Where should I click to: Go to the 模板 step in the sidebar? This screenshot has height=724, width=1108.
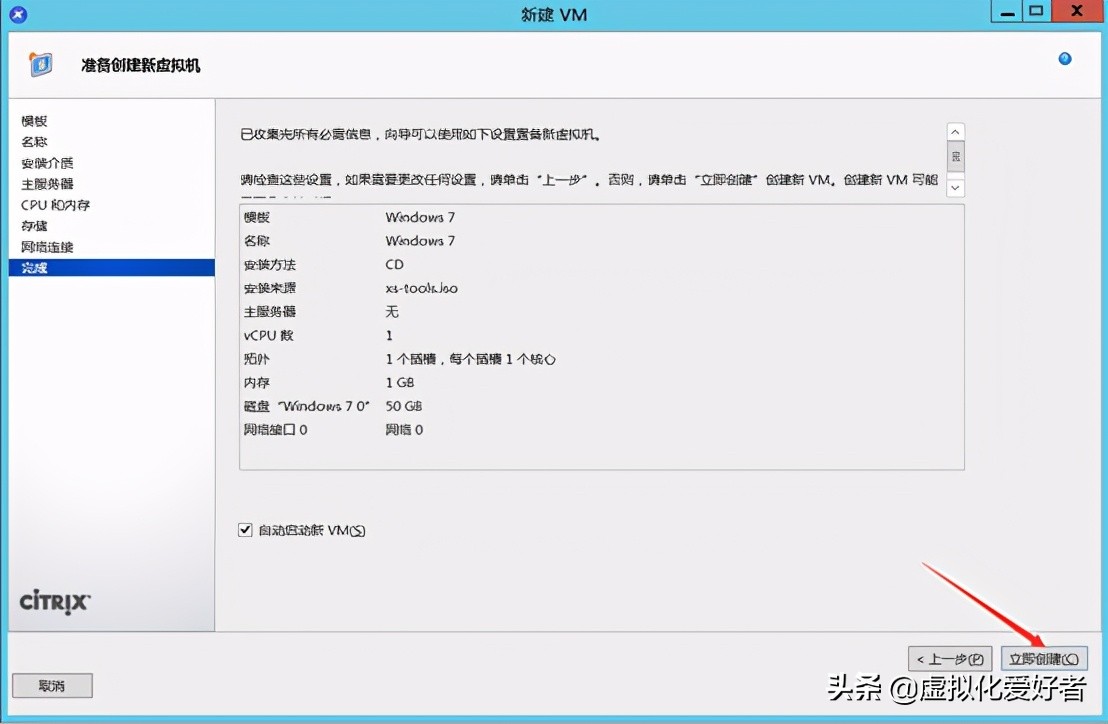click(x=34, y=121)
